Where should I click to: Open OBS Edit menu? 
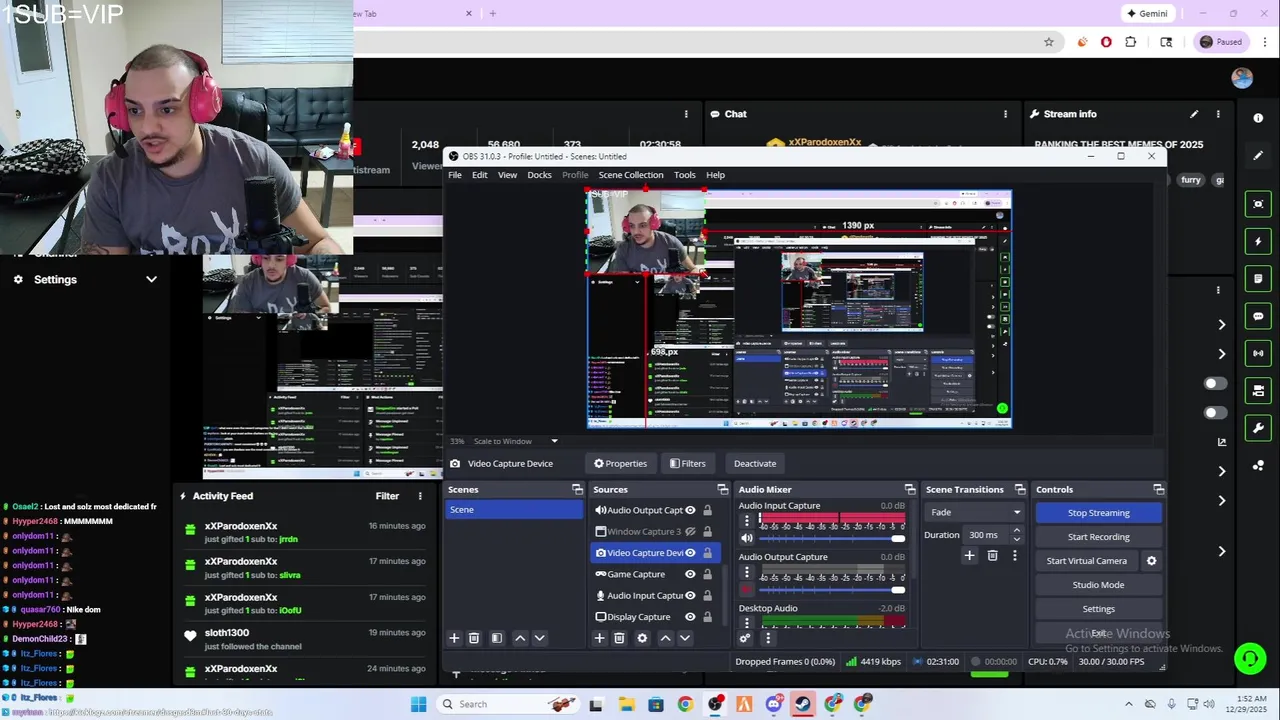tap(480, 175)
